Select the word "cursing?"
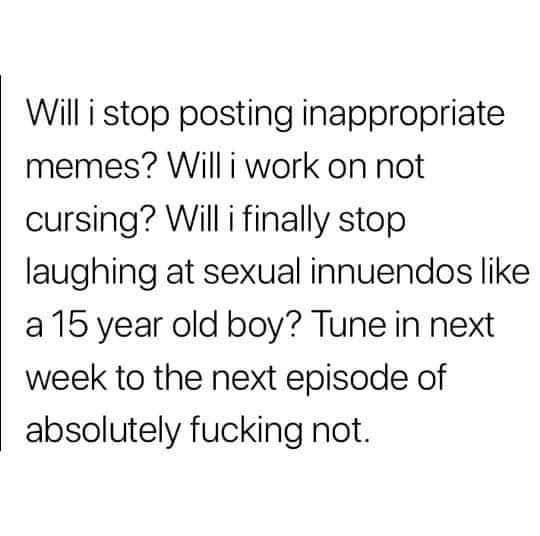Screen dimensions: 540x536 coord(90,222)
